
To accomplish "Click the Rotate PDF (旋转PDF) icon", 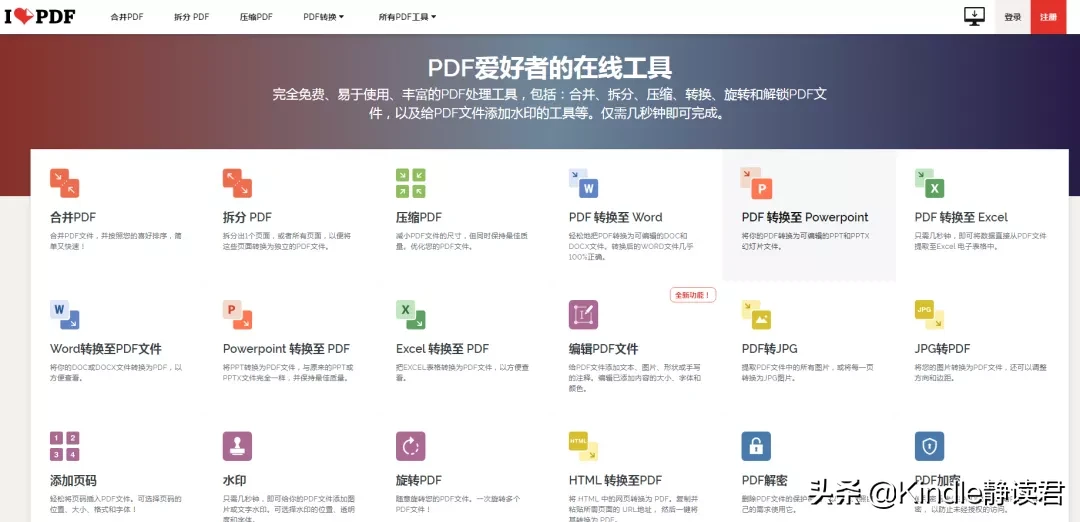I will 411,446.
